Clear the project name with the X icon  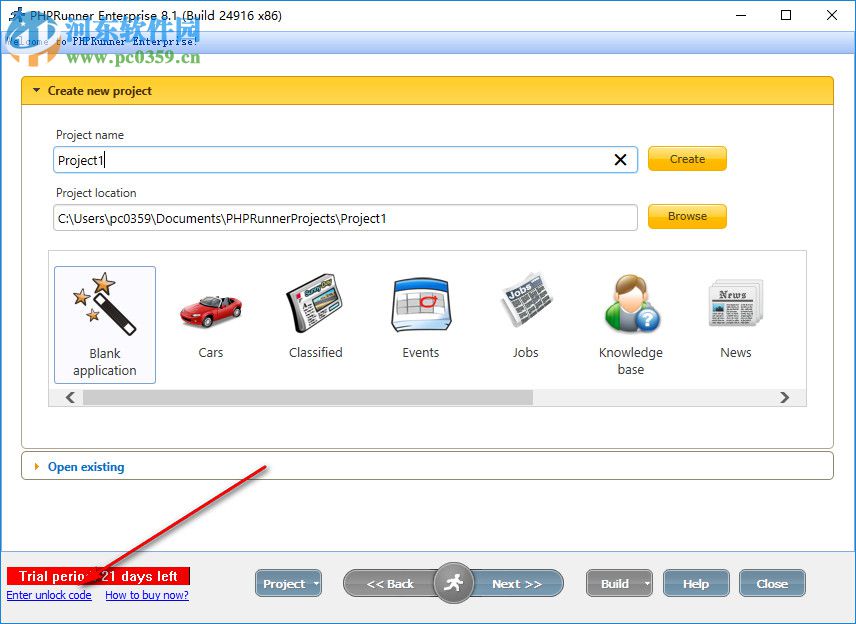point(620,159)
